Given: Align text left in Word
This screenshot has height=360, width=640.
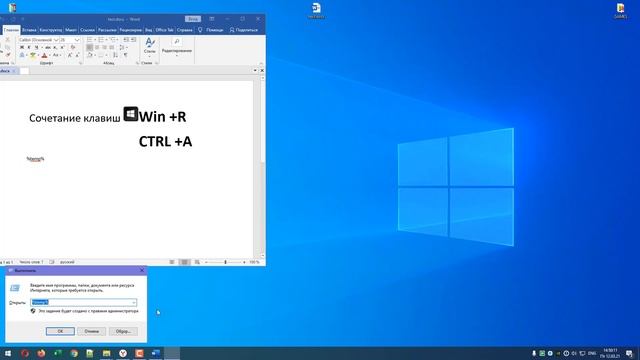Looking at the screenshot, I should (x=89, y=47).
